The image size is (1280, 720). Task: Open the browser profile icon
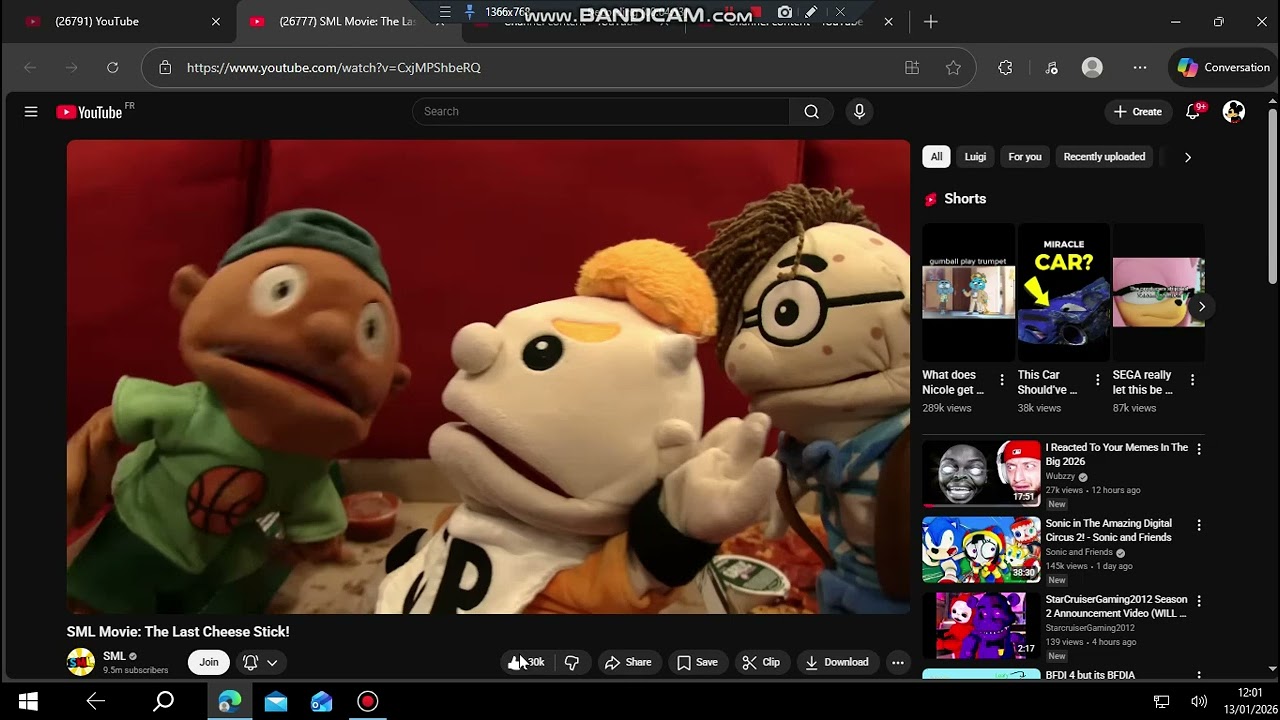pos(1092,67)
